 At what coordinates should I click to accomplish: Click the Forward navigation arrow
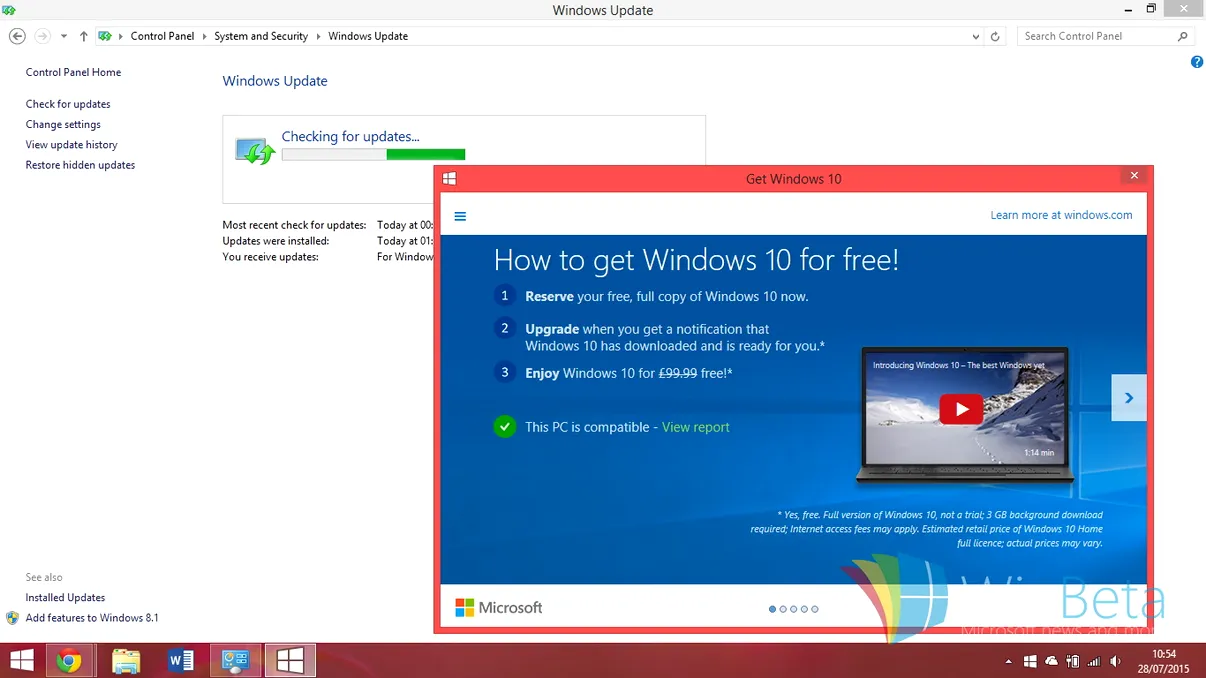[42, 36]
